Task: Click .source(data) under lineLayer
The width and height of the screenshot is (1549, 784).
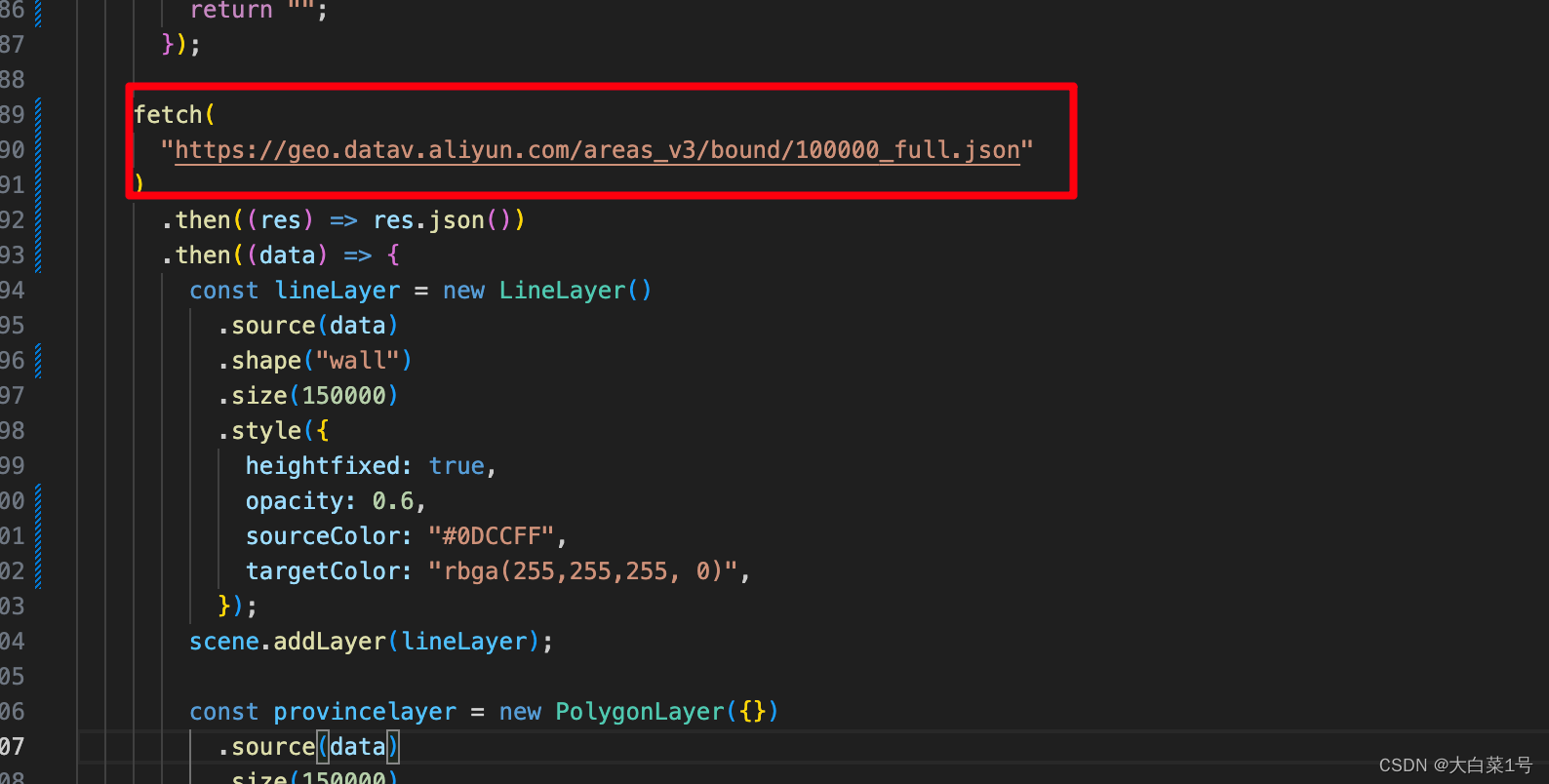Action: click(308, 326)
